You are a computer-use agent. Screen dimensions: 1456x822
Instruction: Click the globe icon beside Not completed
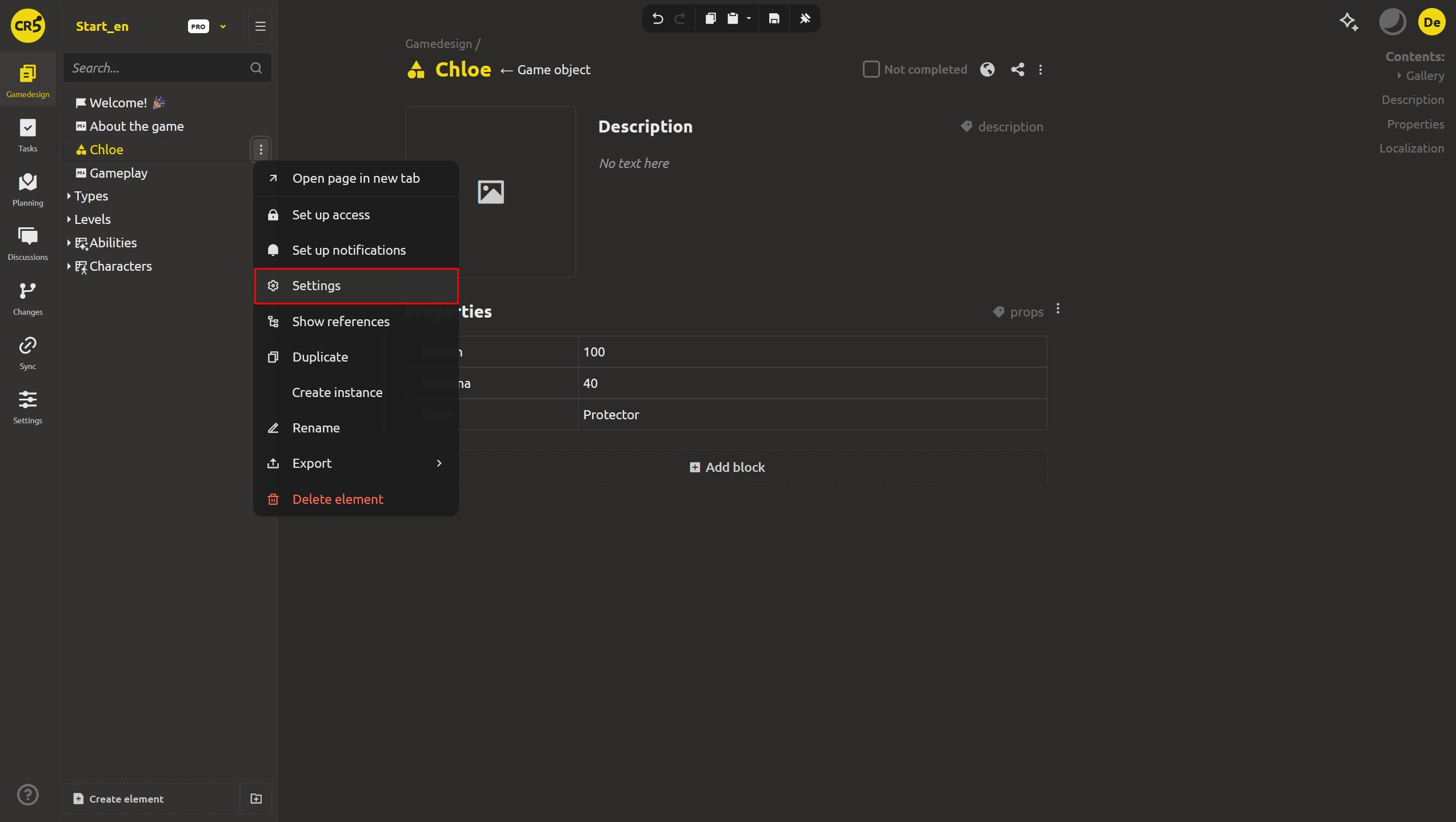(987, 70)
